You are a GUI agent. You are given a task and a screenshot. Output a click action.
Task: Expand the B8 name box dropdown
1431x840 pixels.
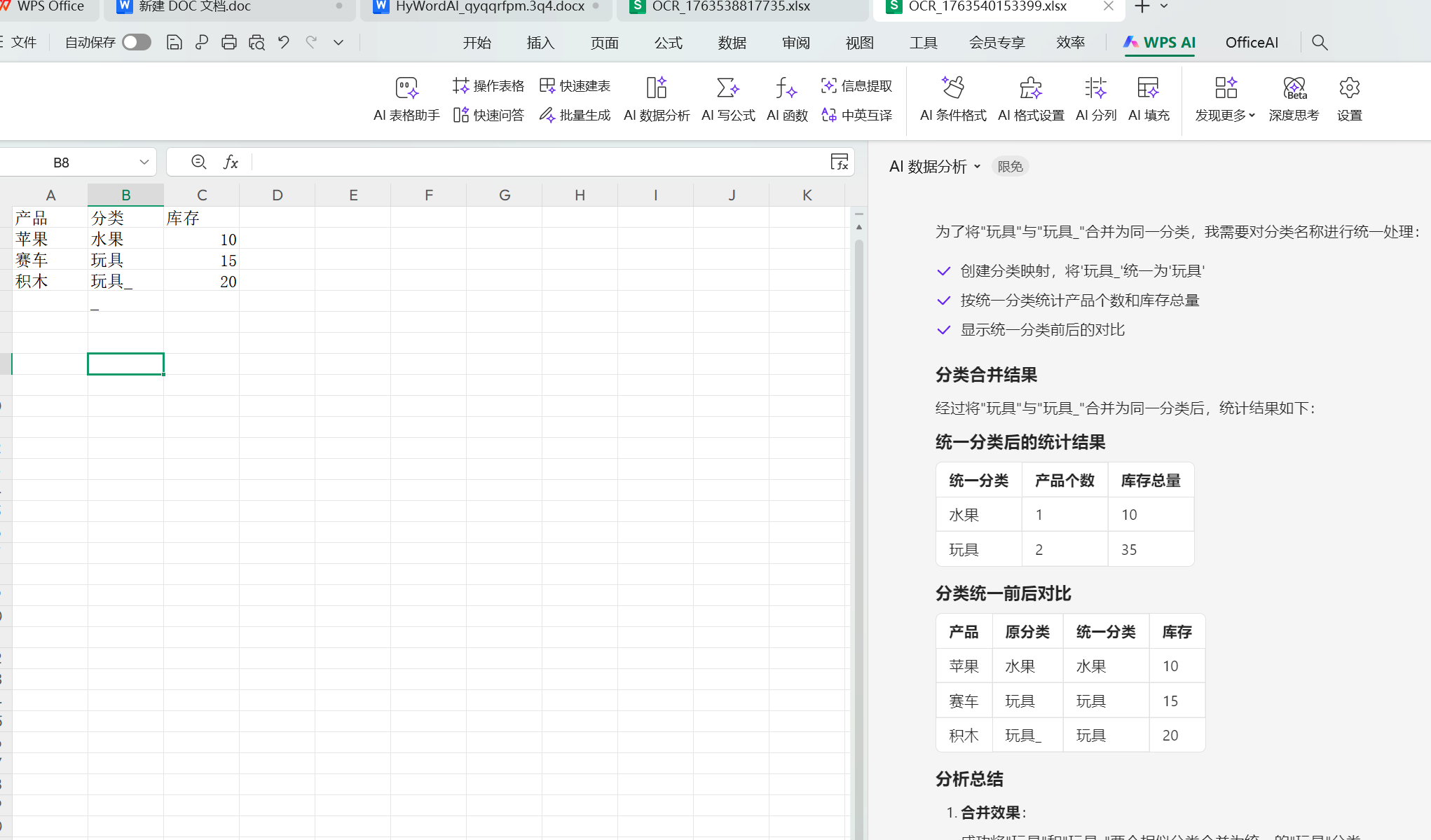[144, 163]
